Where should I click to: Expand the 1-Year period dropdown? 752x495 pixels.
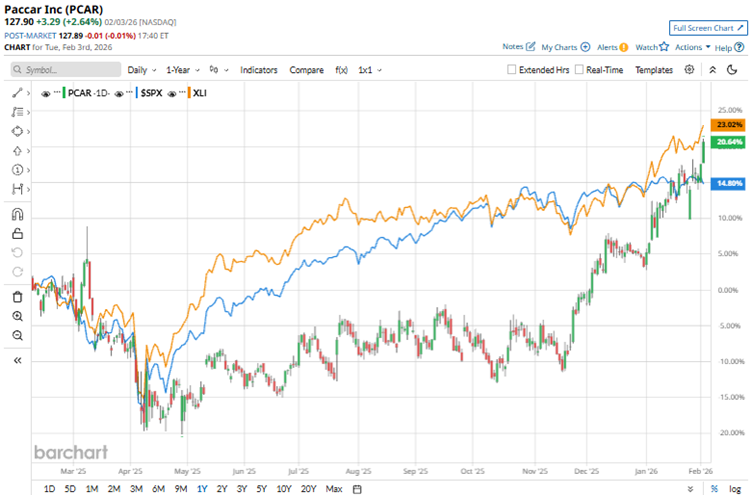pos(183,70)
